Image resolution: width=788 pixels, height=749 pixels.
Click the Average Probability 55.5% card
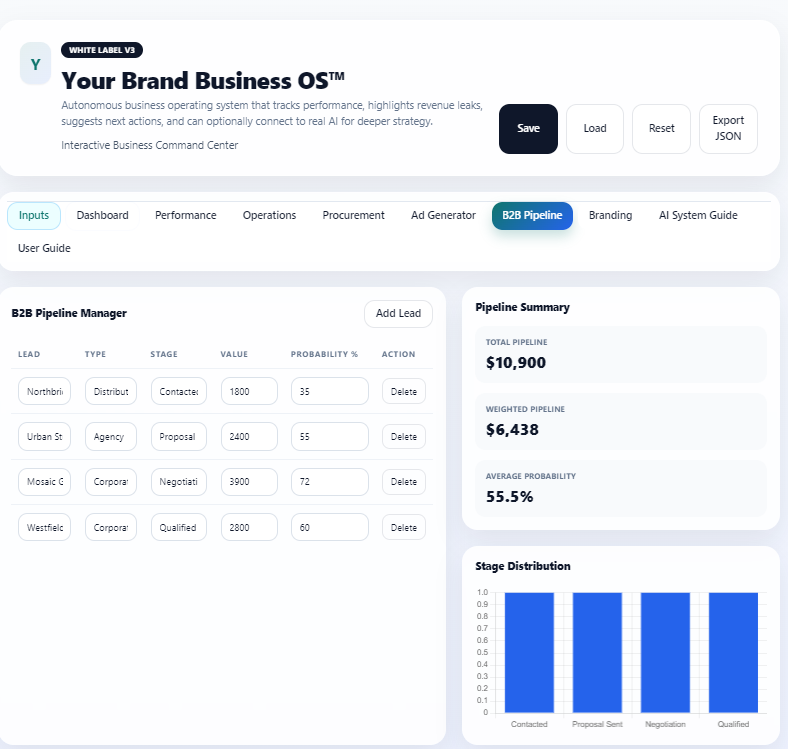pos(621,488)
